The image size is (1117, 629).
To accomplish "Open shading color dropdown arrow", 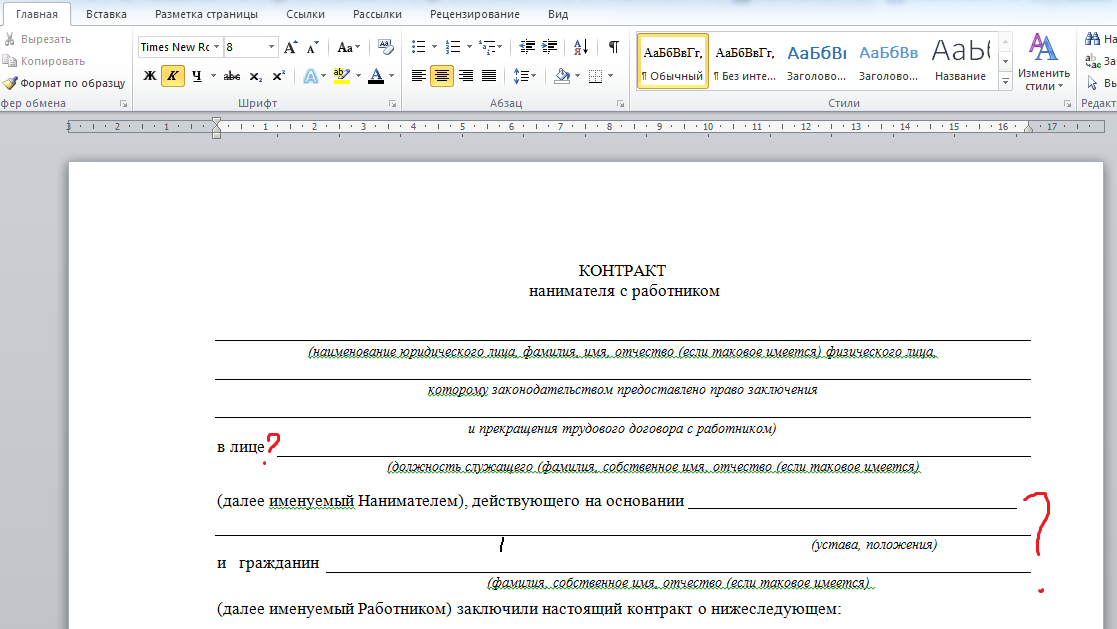I will coord(577,76).
